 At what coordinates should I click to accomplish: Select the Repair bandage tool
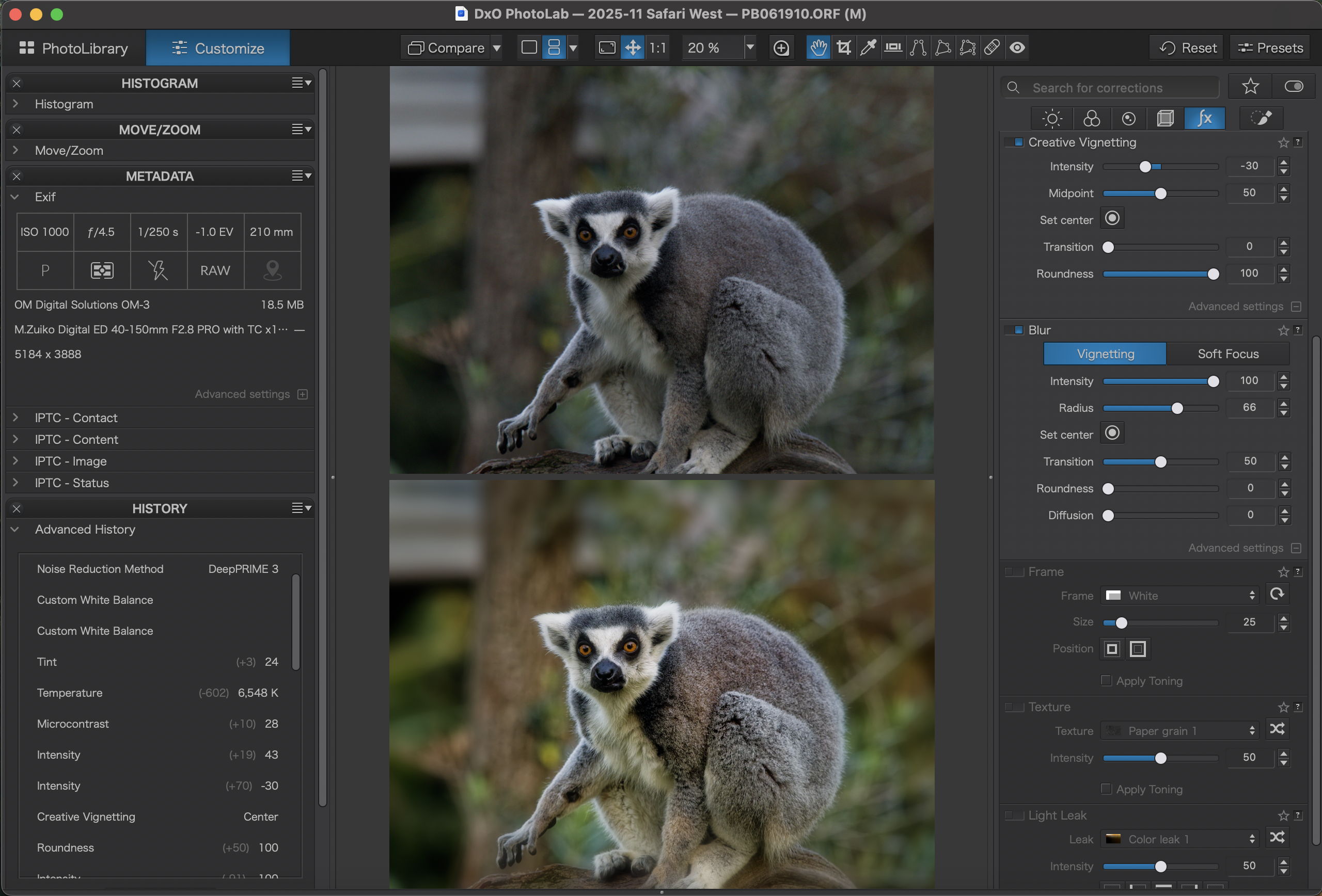[992, 48]
